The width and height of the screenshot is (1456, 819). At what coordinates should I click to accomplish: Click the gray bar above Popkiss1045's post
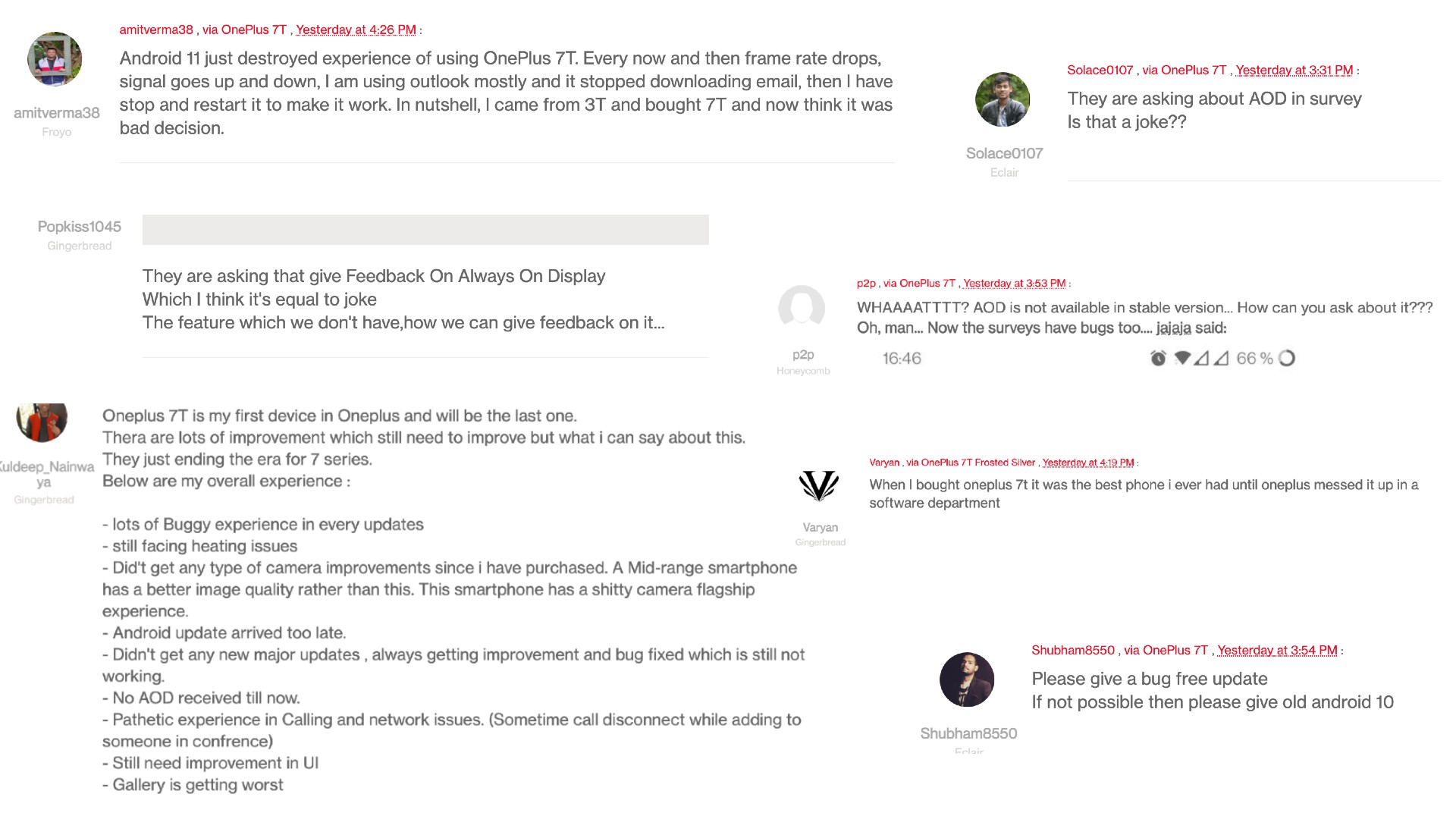[x=425, y=230]
